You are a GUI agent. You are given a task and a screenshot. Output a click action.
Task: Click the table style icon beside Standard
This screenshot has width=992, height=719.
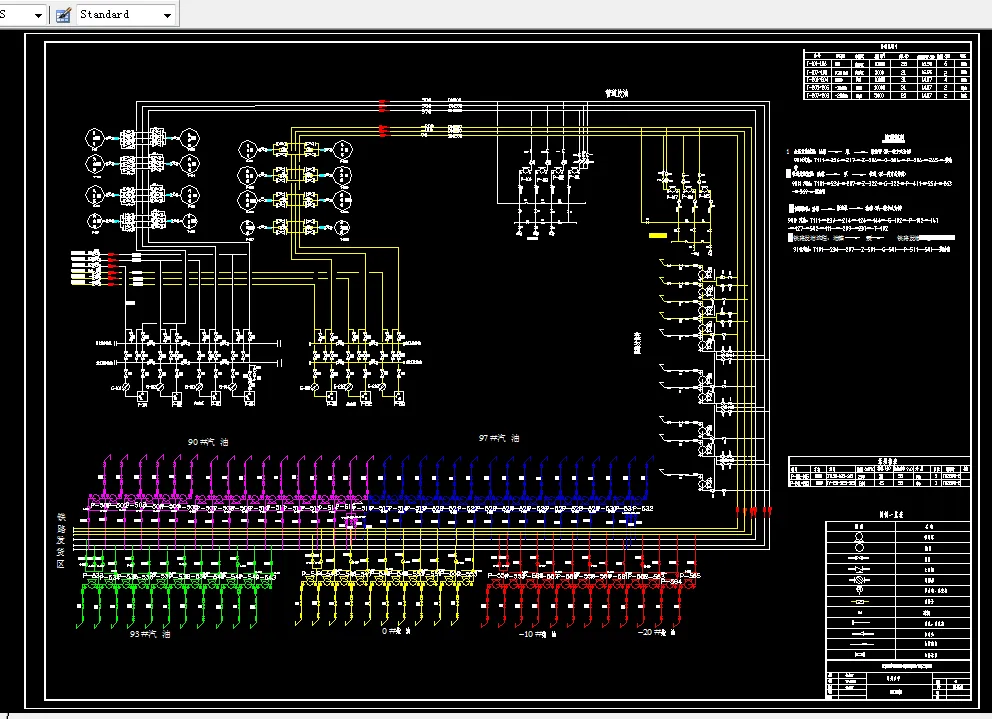63,15
